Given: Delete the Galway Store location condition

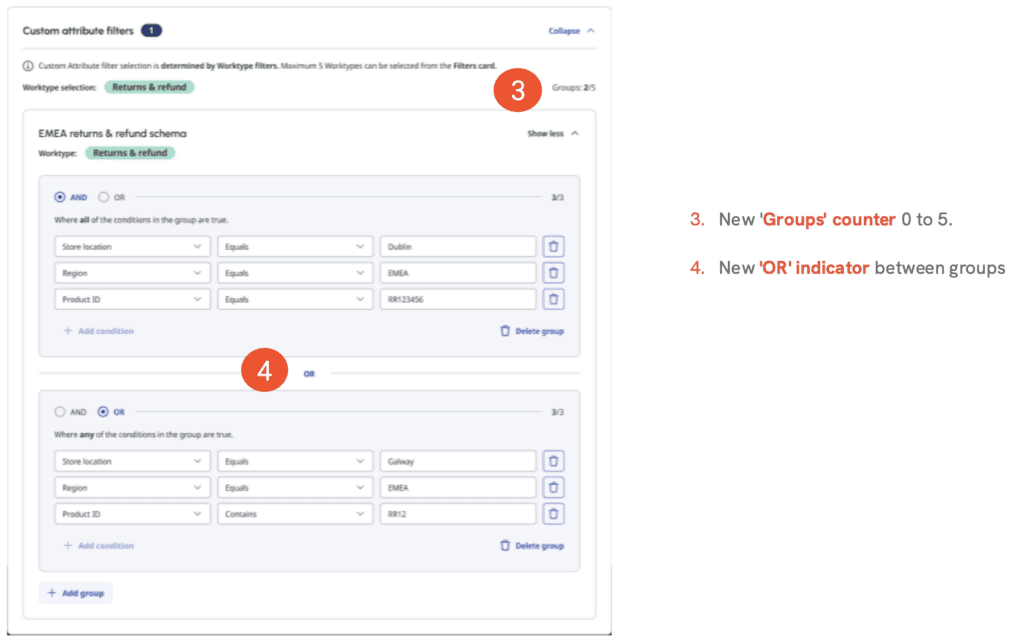Looking at the screenshot, I should click(x=553, y=461).
